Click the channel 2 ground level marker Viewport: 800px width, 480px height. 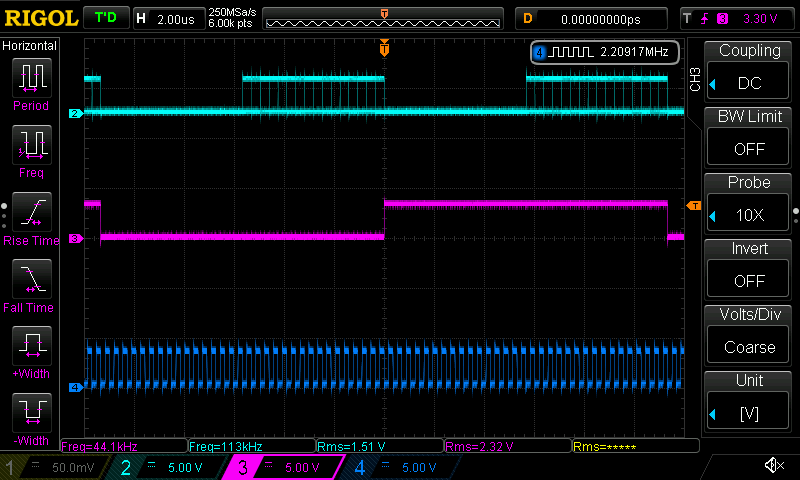76,113
